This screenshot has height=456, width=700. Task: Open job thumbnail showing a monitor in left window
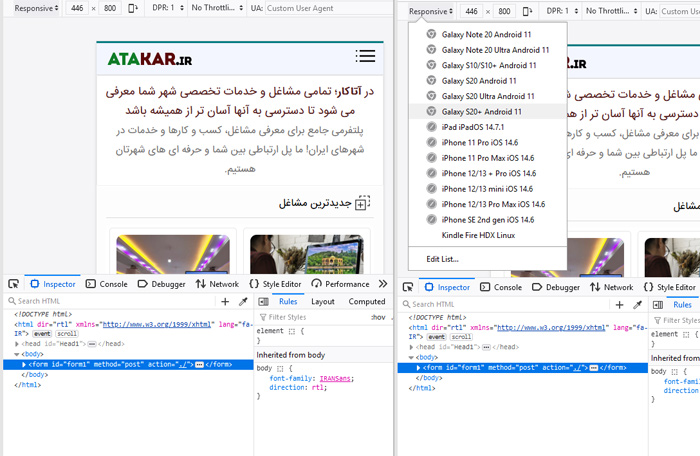click(307, 254)
